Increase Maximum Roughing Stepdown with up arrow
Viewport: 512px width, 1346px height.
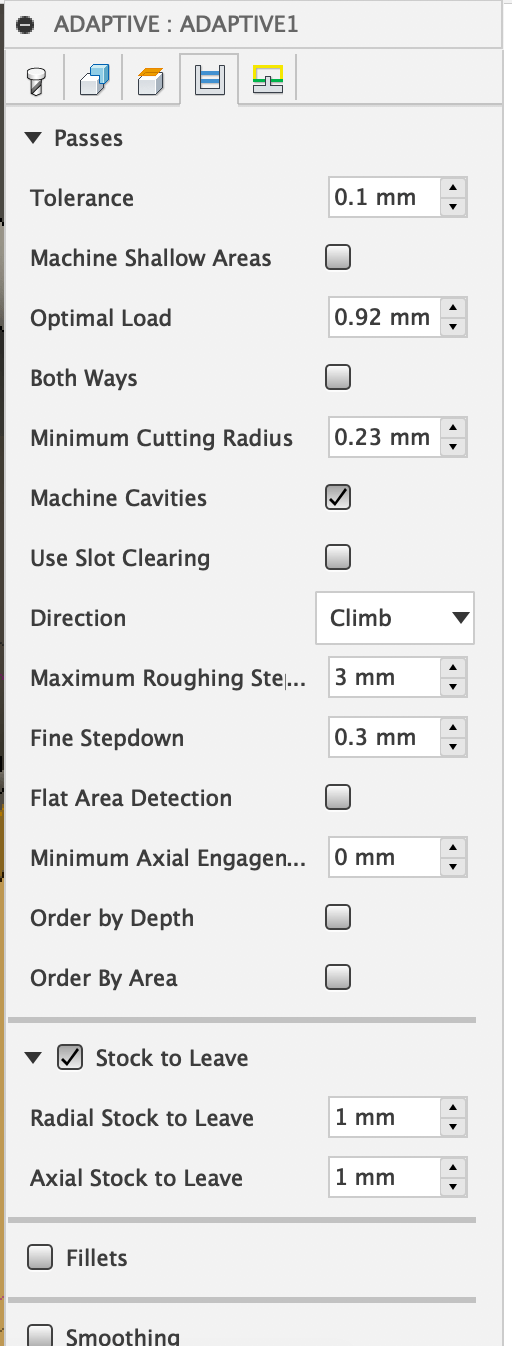pos(454,669)
